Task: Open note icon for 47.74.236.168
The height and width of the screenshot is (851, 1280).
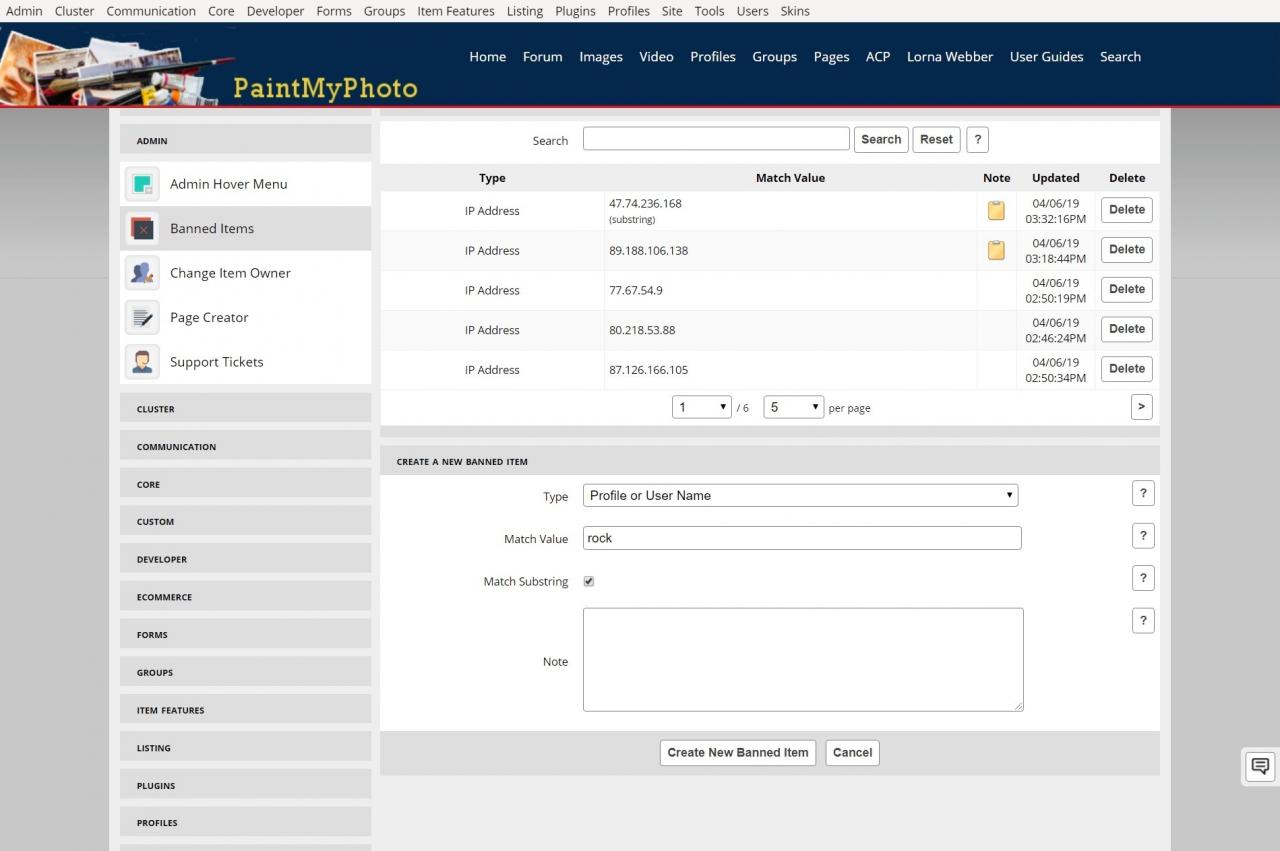Action: (x=996, y=211)
